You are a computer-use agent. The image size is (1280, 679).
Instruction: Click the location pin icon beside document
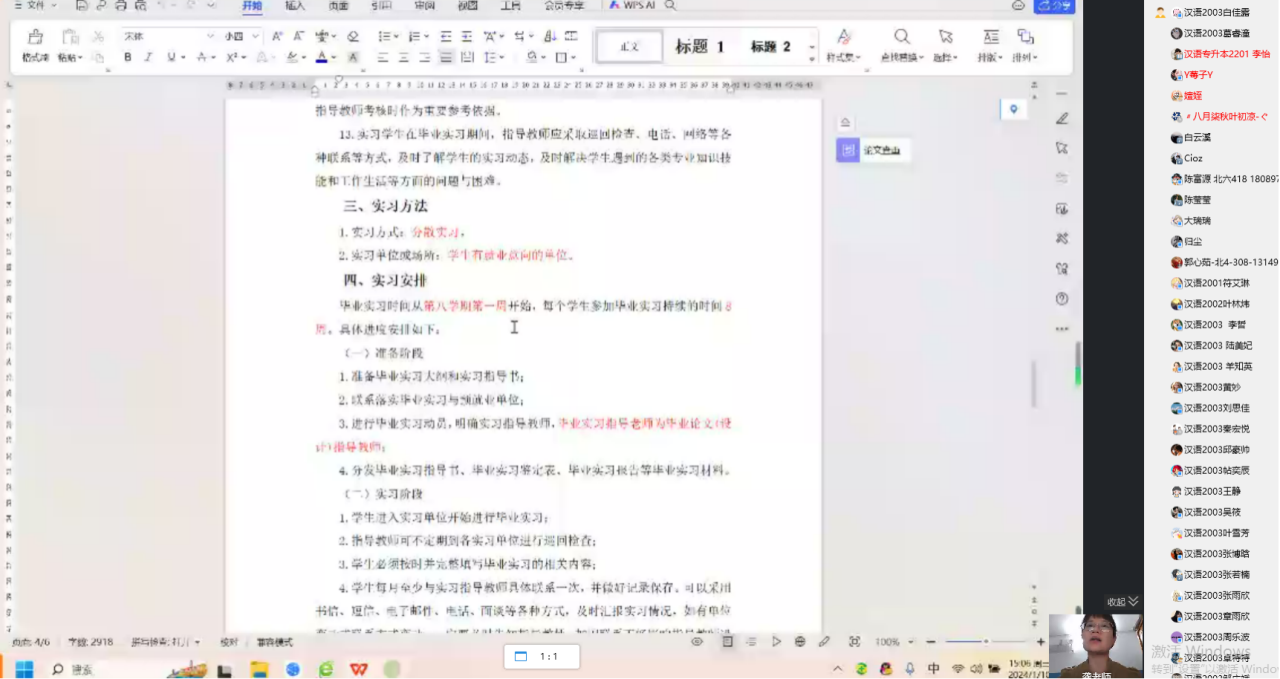pos(1013,109)
